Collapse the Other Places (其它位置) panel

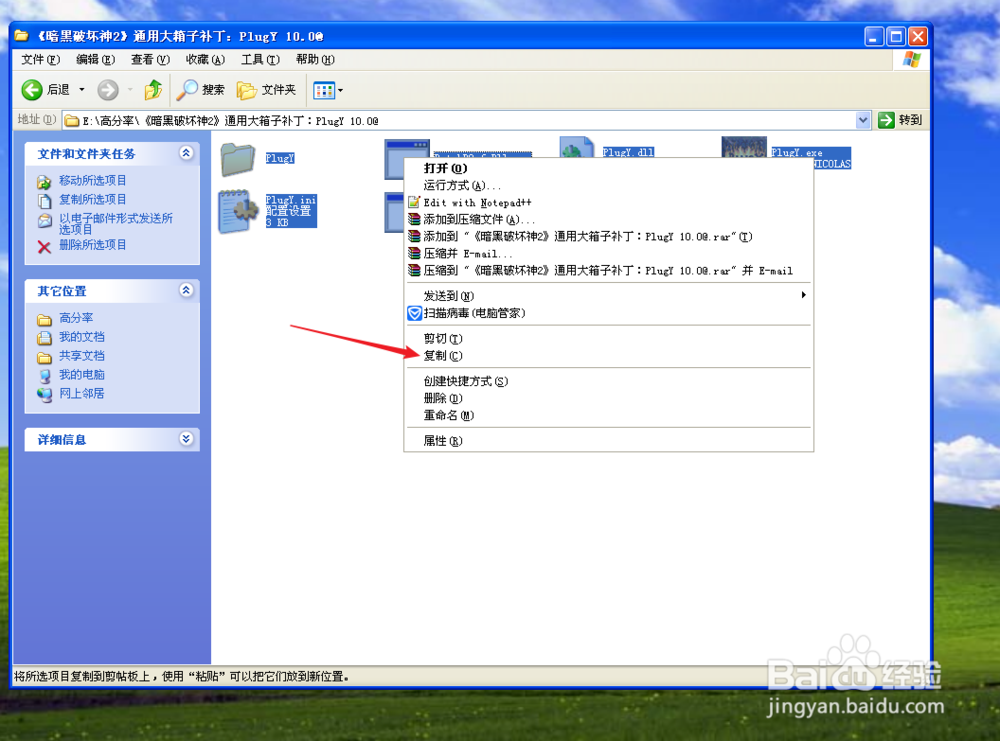pyautogui.click(x=186, y=290)
